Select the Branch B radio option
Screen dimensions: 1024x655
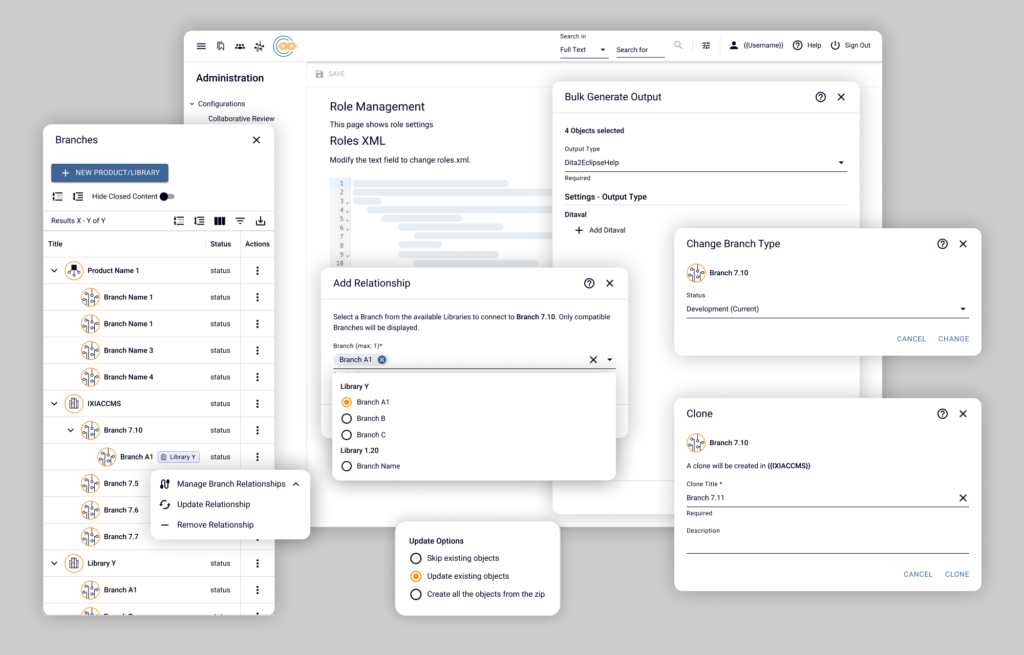(x=347, y=418)
